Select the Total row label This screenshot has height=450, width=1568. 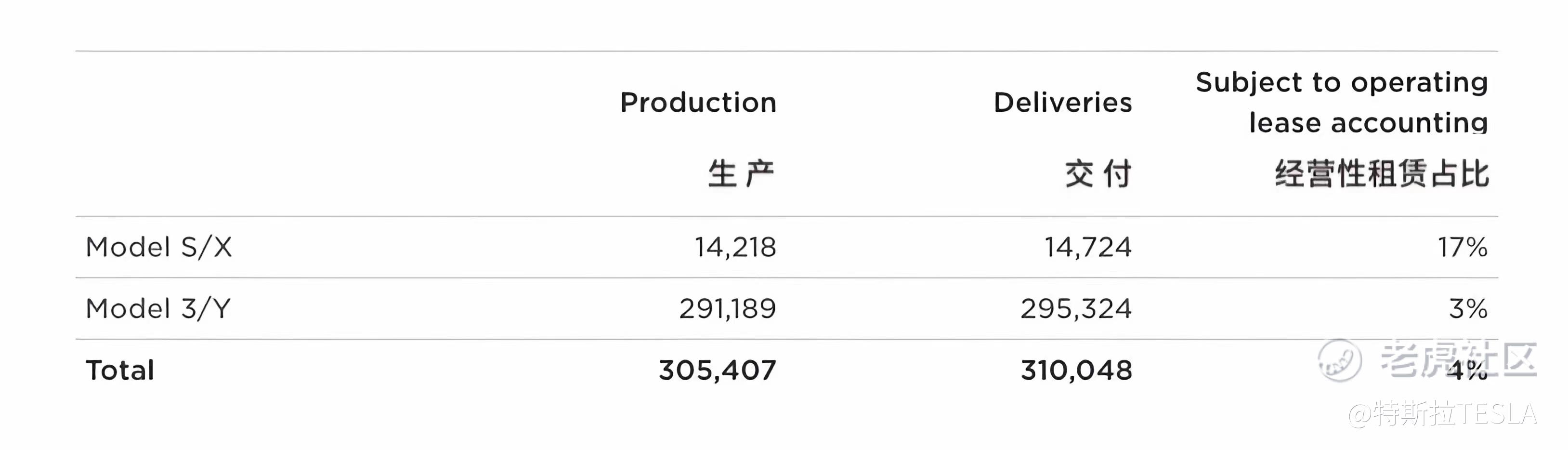coord(120,370)
